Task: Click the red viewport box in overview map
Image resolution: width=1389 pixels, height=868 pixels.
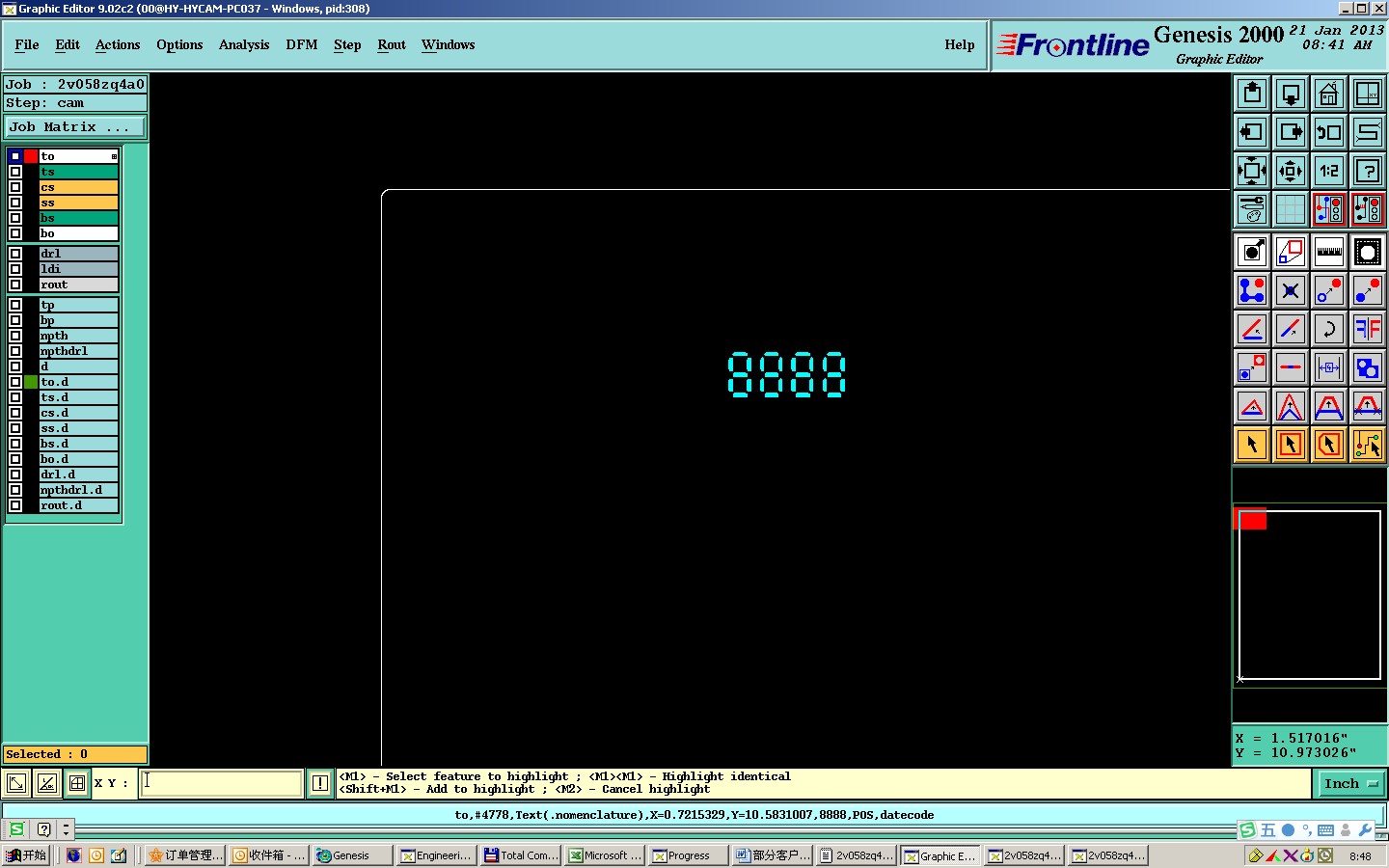Action: [x=1251, y=519]
